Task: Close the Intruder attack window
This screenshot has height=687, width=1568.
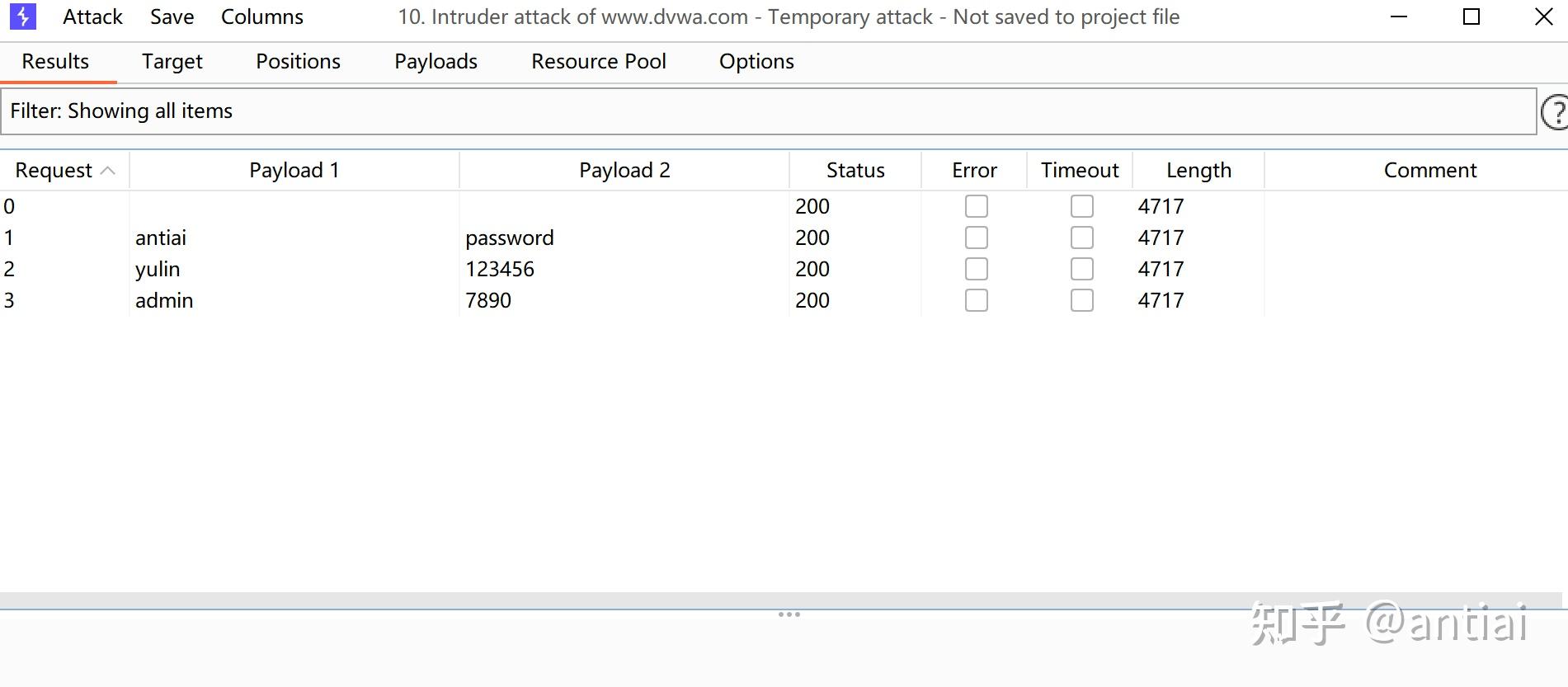Action: click(x=1543, y=16)
